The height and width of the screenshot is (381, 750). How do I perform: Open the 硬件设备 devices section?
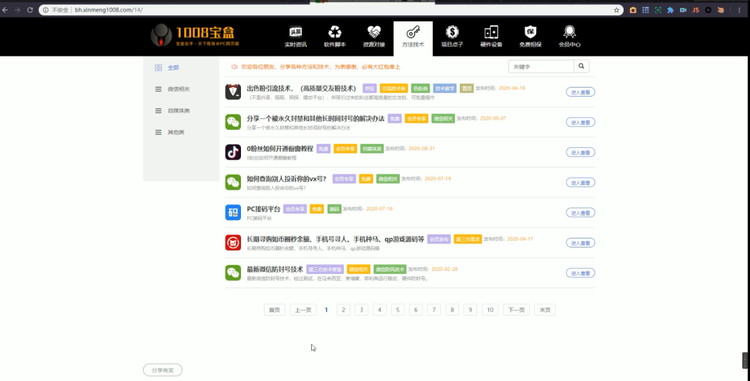click(x=491, y=37)
